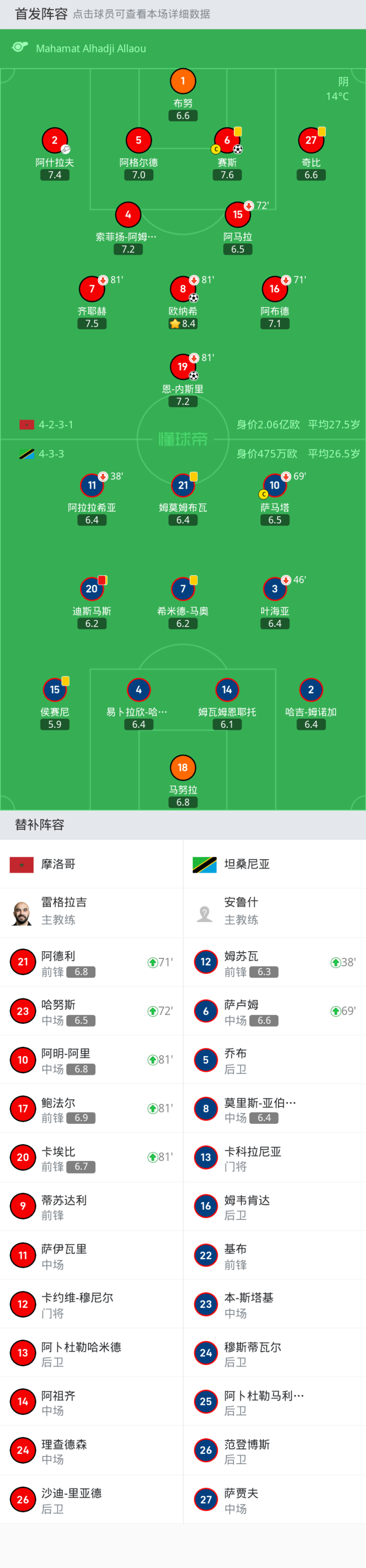Open Tanzania captain 萨马塔 number 10

click(x=274, y=485)
